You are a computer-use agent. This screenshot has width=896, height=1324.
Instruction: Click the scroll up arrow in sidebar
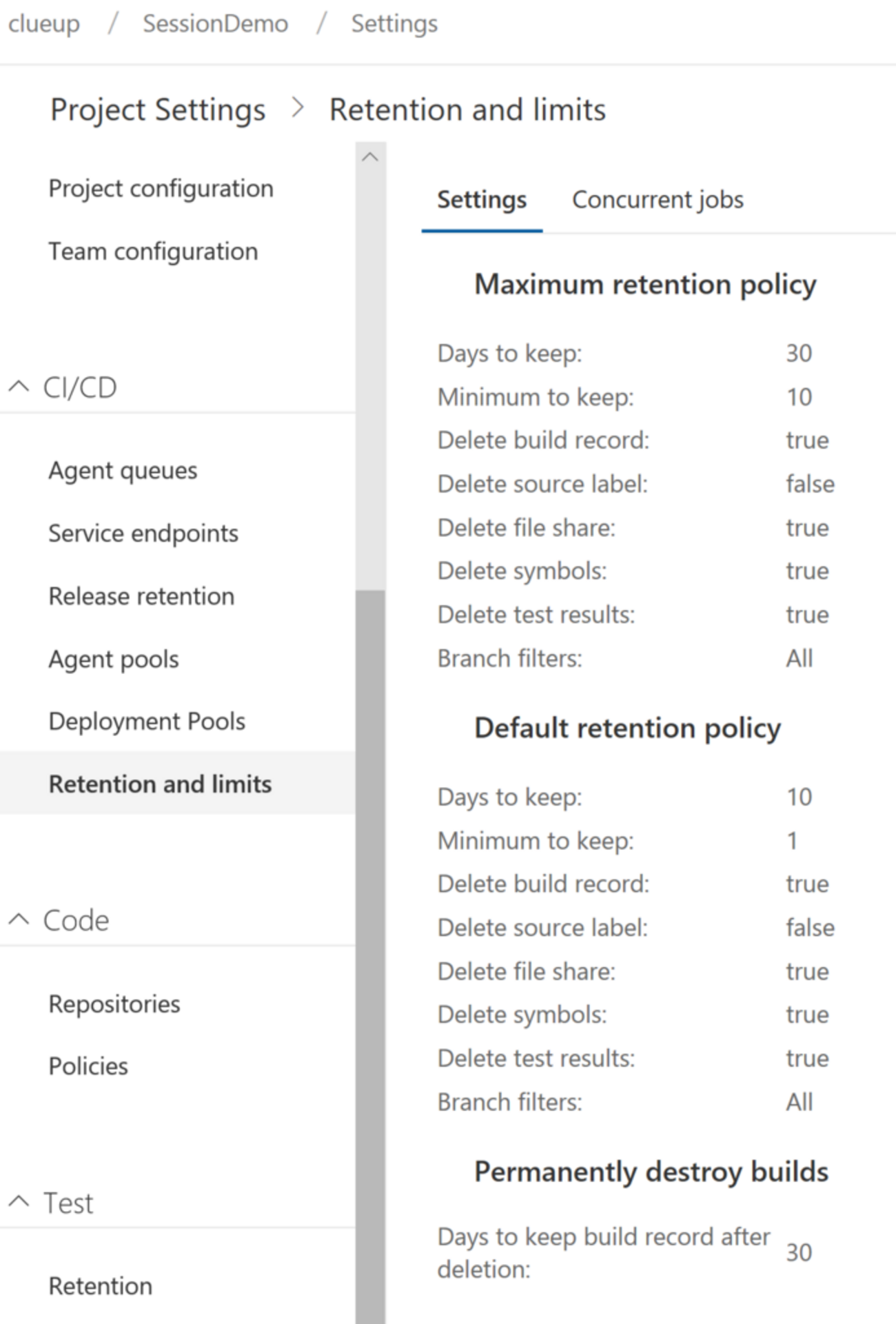pyautogui.click(x=370, y=157)
